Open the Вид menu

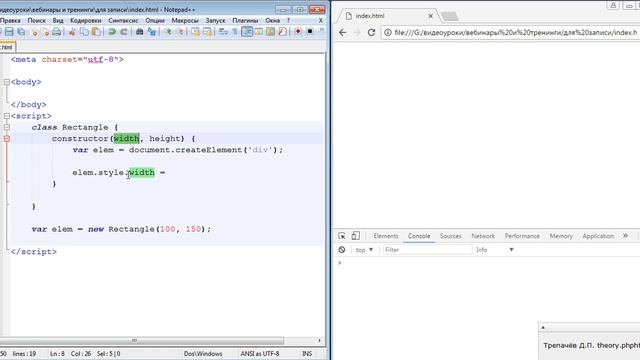tap(58, 20)
